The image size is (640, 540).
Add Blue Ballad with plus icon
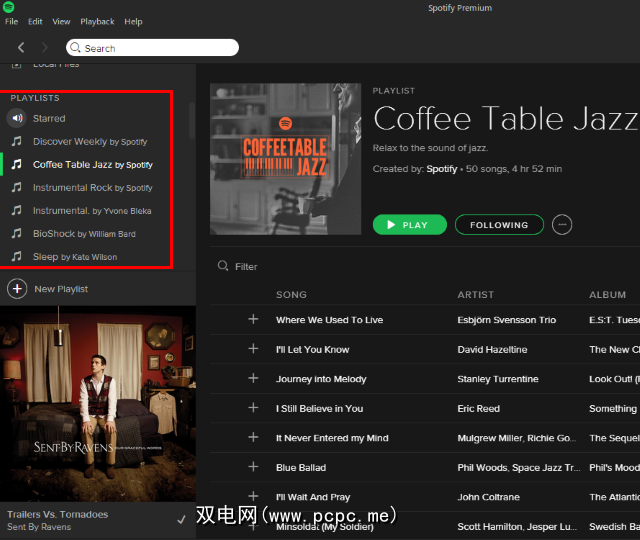tap(253, 467)
